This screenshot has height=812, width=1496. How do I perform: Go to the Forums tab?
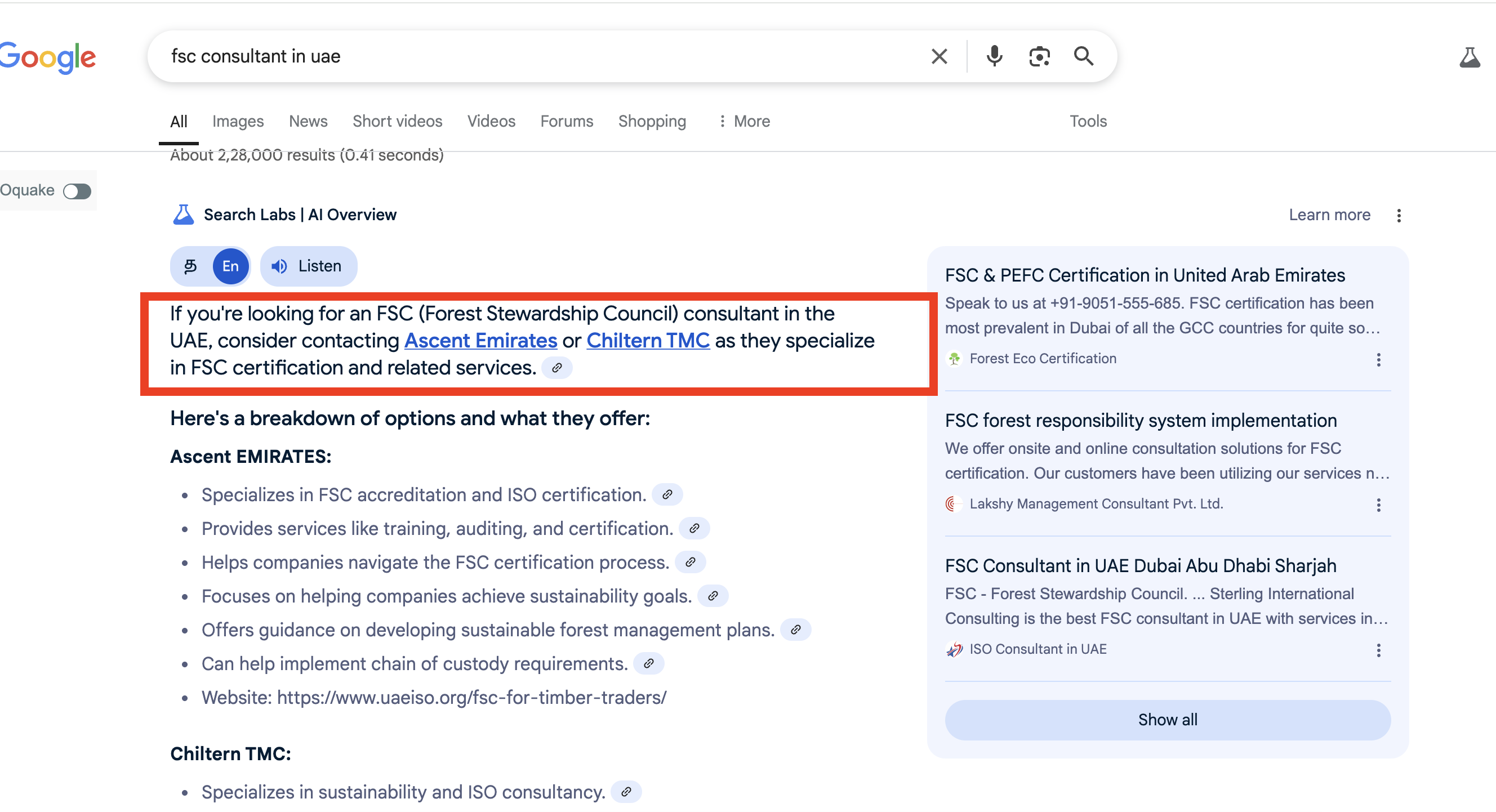point(567,121)
